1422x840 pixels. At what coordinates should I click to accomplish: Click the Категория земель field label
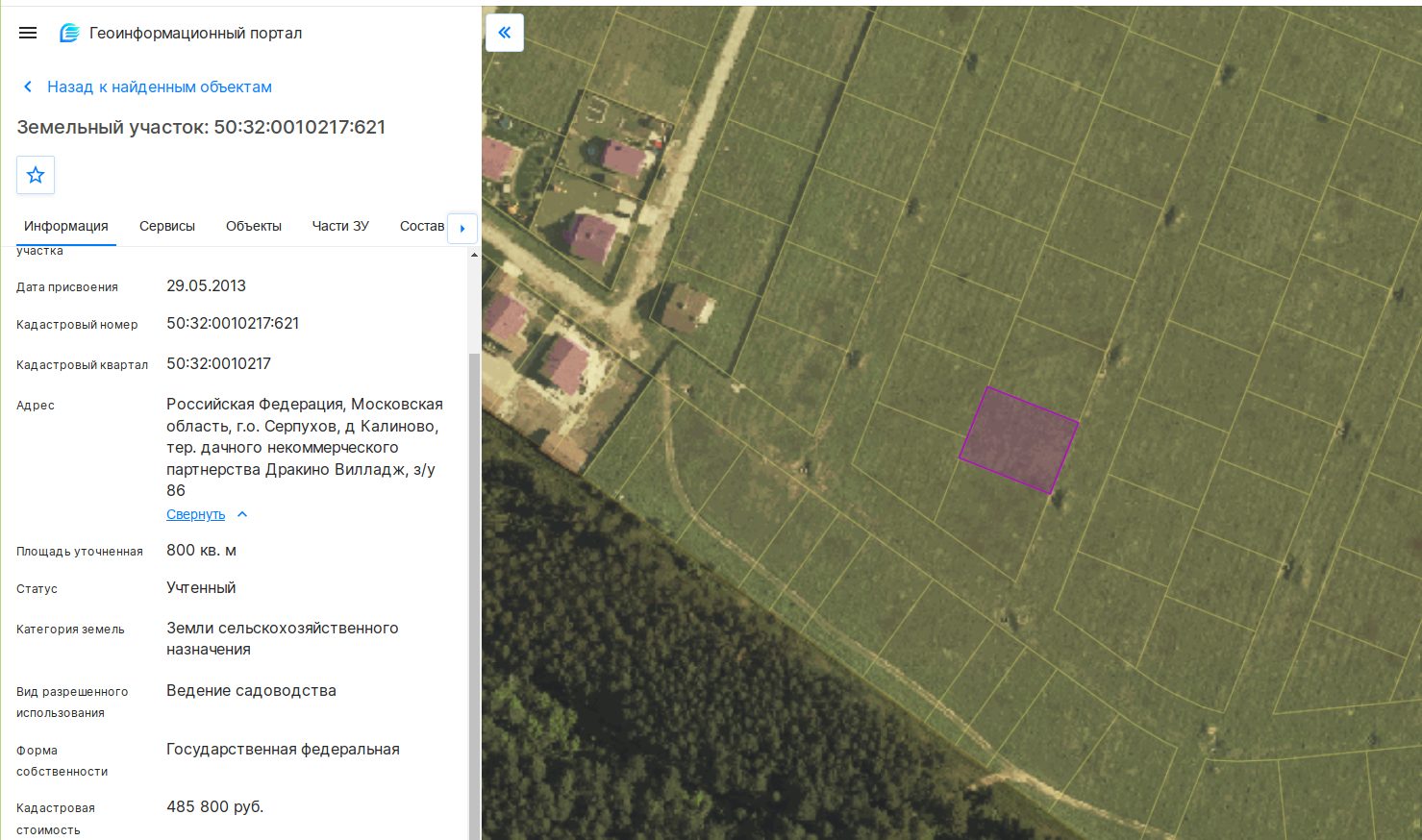point(70,630)
